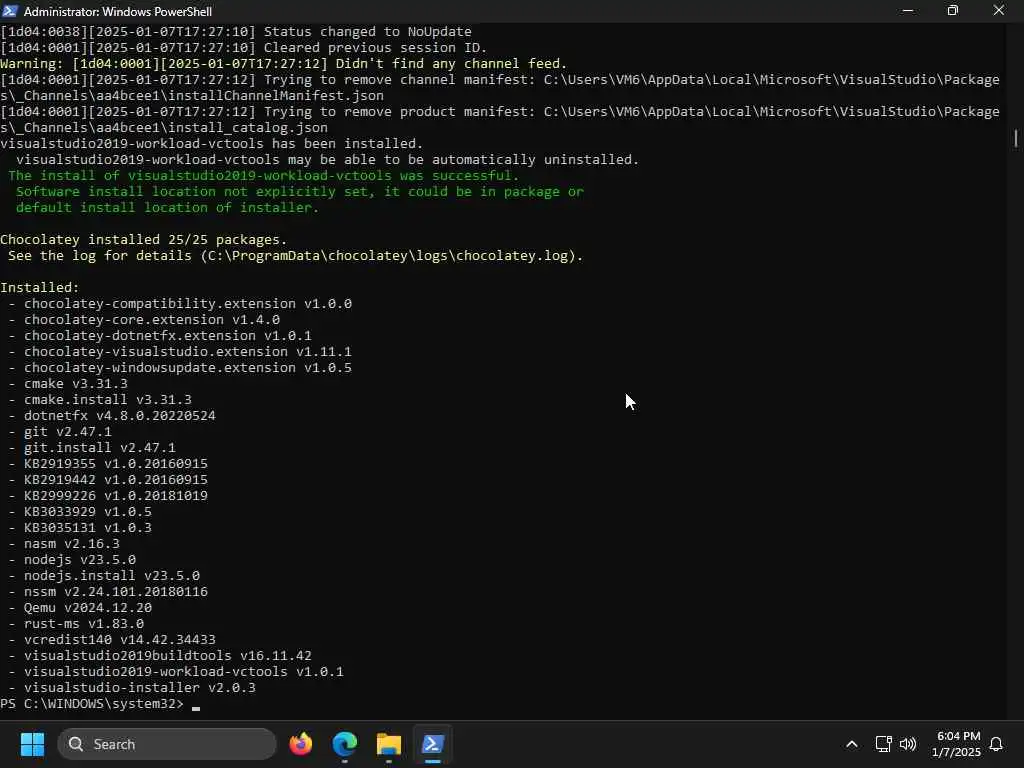Click the 'rust-ms v1.83.0' entry
Viewport: 1024px width, 768px height.
coord(84,624)
